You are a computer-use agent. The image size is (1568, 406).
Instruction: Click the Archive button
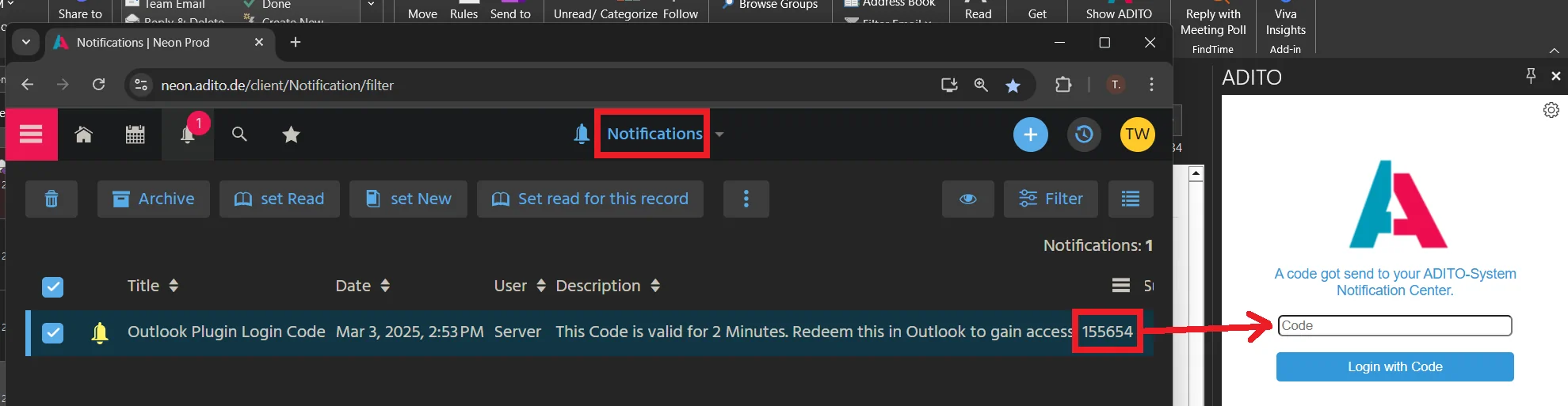pyautogui.click(x=154, y=199)
